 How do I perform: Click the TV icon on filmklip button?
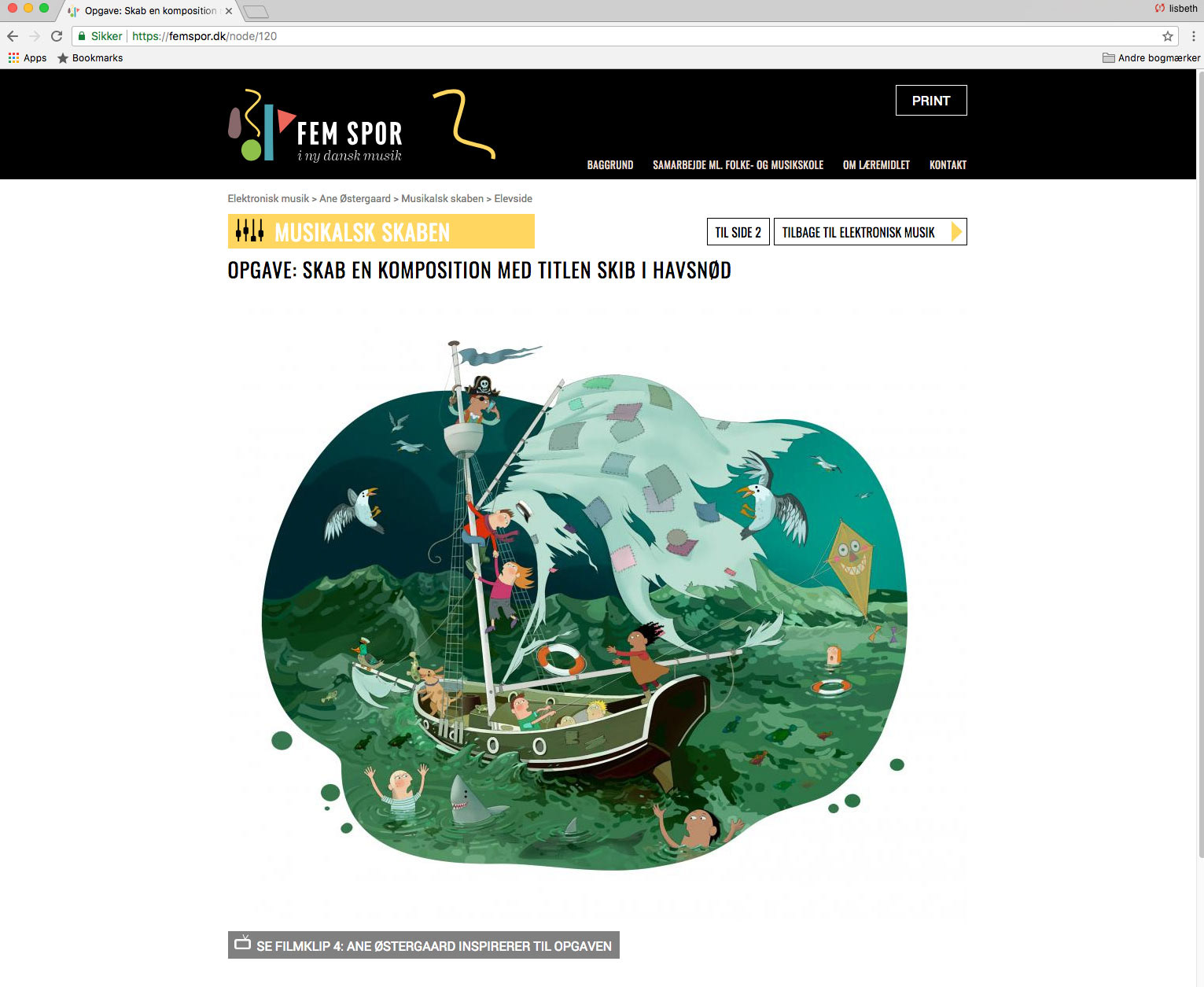point(242,943)
